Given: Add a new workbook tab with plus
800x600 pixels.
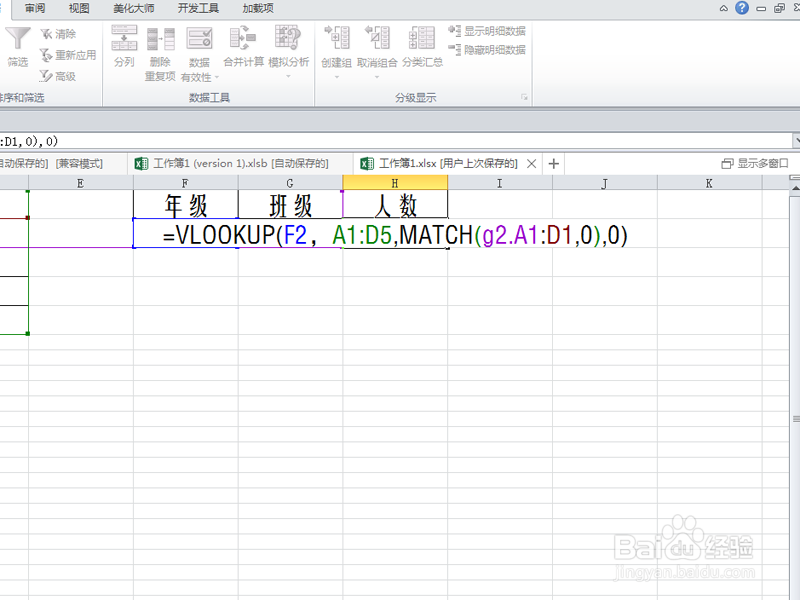Looking at the screenshot, I should tap(554, 164).
